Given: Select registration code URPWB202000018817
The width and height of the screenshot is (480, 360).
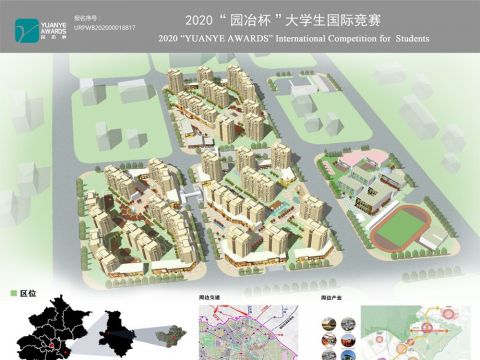Looking at the screenshot, I should click(105, 28).
